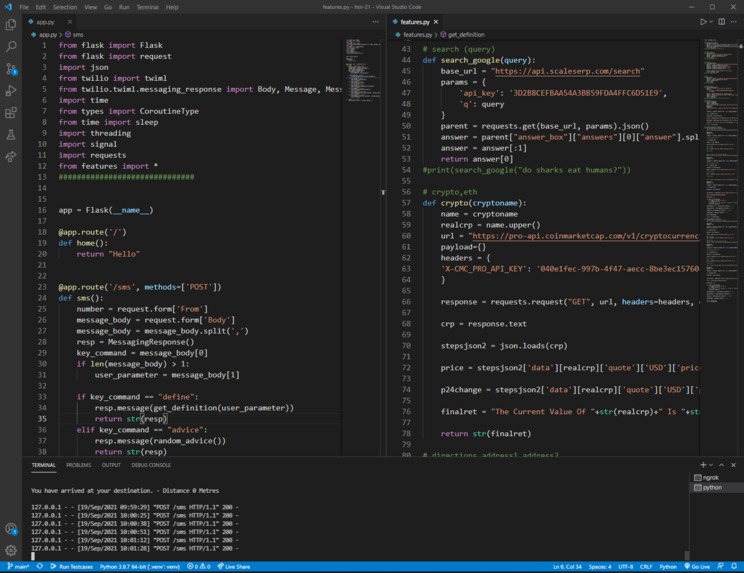Switch to the Problems panel tab
Viewport: 744px width, 573px height.
[78, 465]
